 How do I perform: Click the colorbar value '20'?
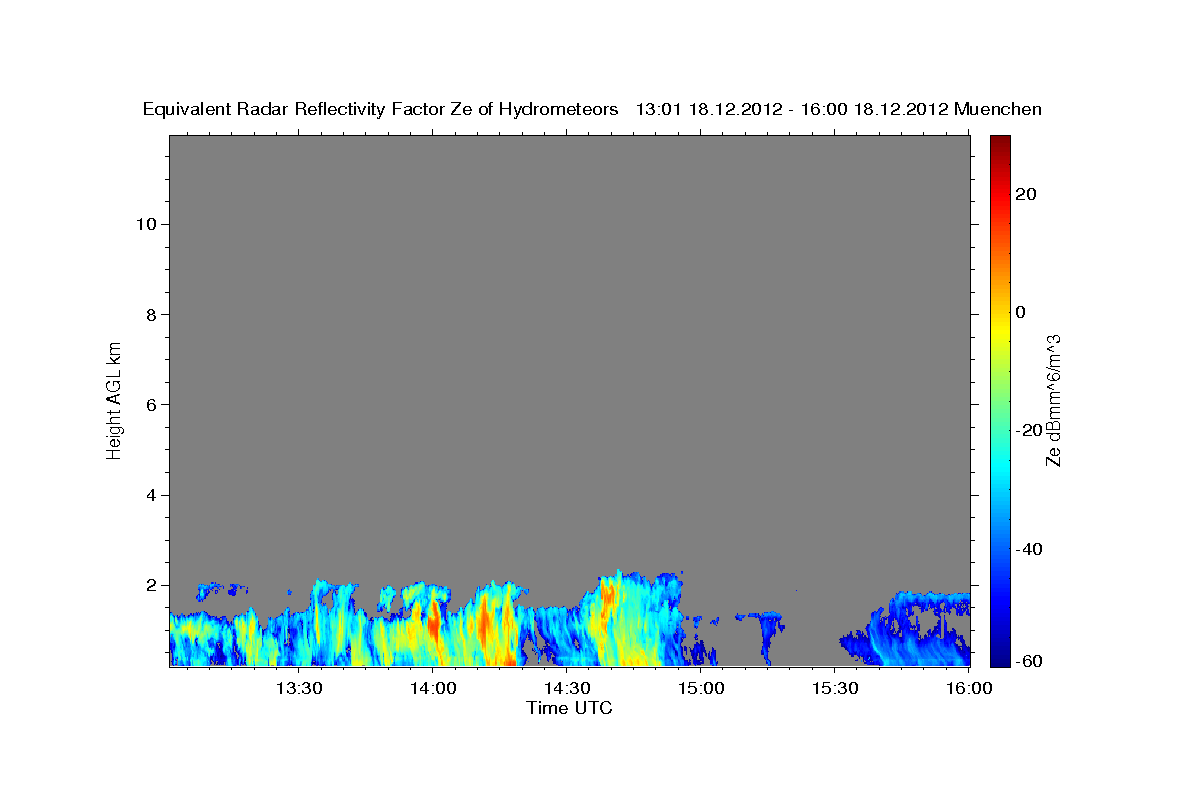1025,194
